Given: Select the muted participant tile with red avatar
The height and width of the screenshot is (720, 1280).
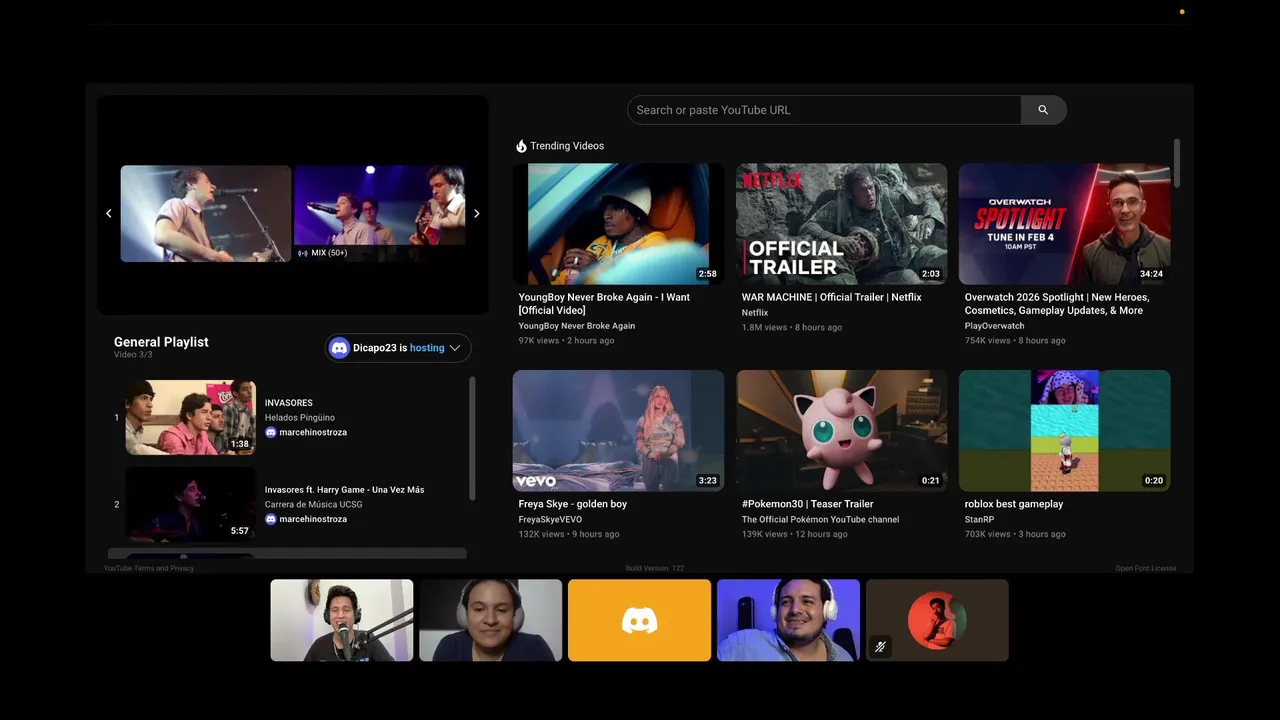Looking at the screenshot, I should click(x=937, y=620).
